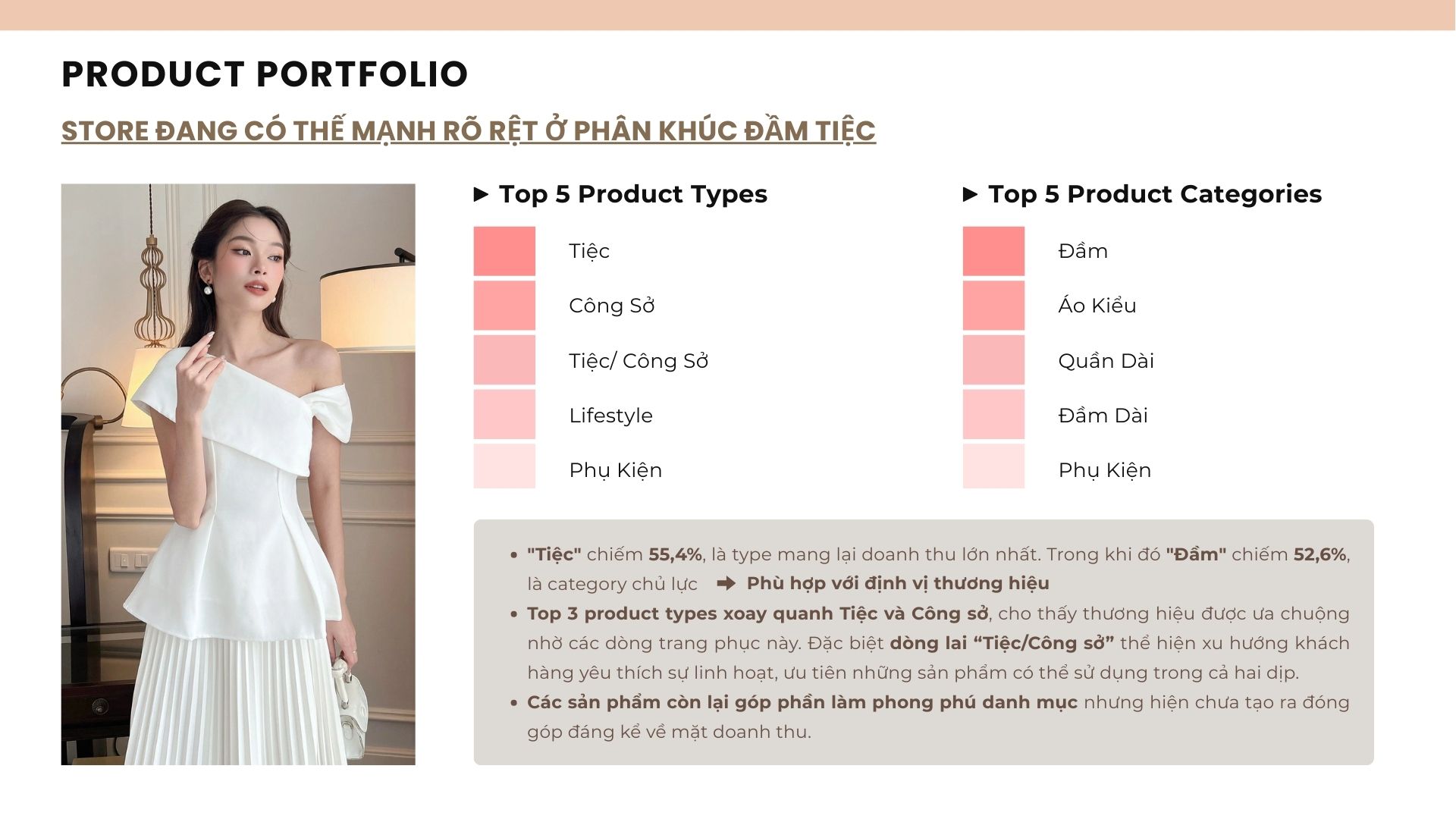This screenshot has width=1456, height=819.
Task: Click the "Top 5 Product Types" heading text
Action: pyautogui.click(x=633, y=195)
